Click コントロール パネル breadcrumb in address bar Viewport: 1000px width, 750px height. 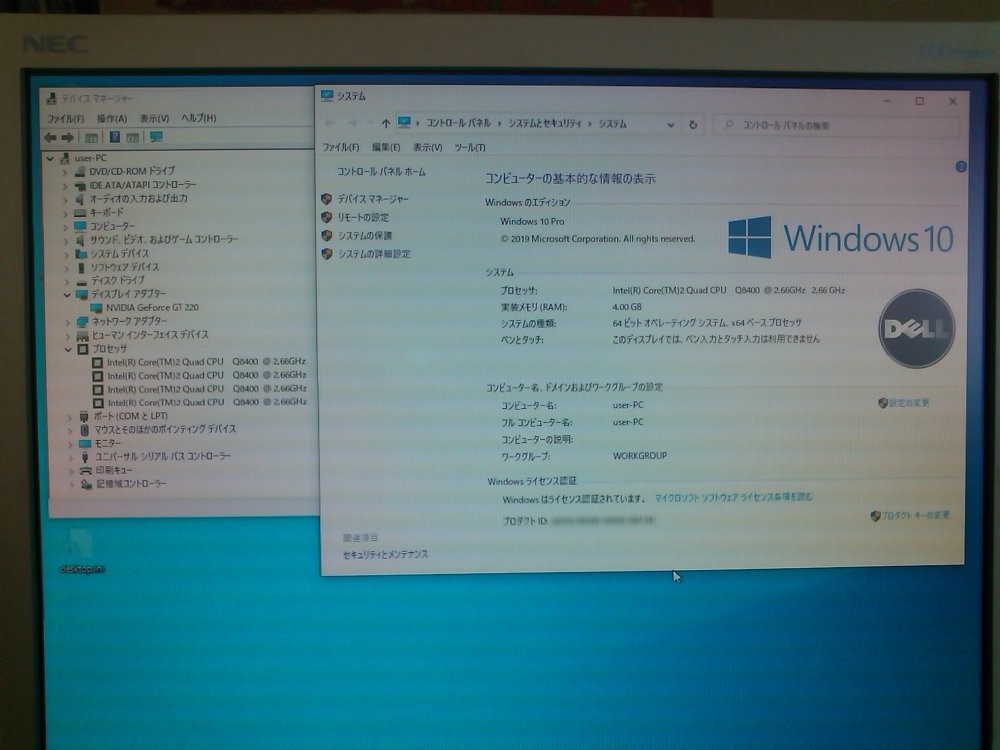pos(459,123)
